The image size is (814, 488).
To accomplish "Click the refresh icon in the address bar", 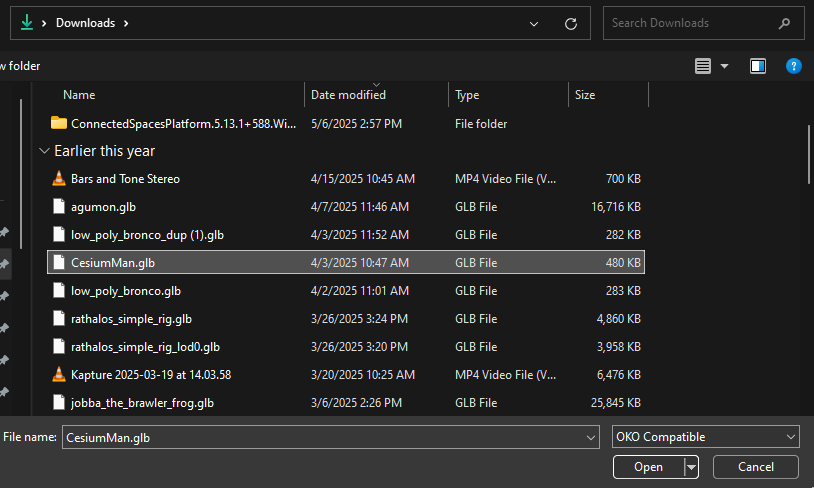I will [571, 23].
